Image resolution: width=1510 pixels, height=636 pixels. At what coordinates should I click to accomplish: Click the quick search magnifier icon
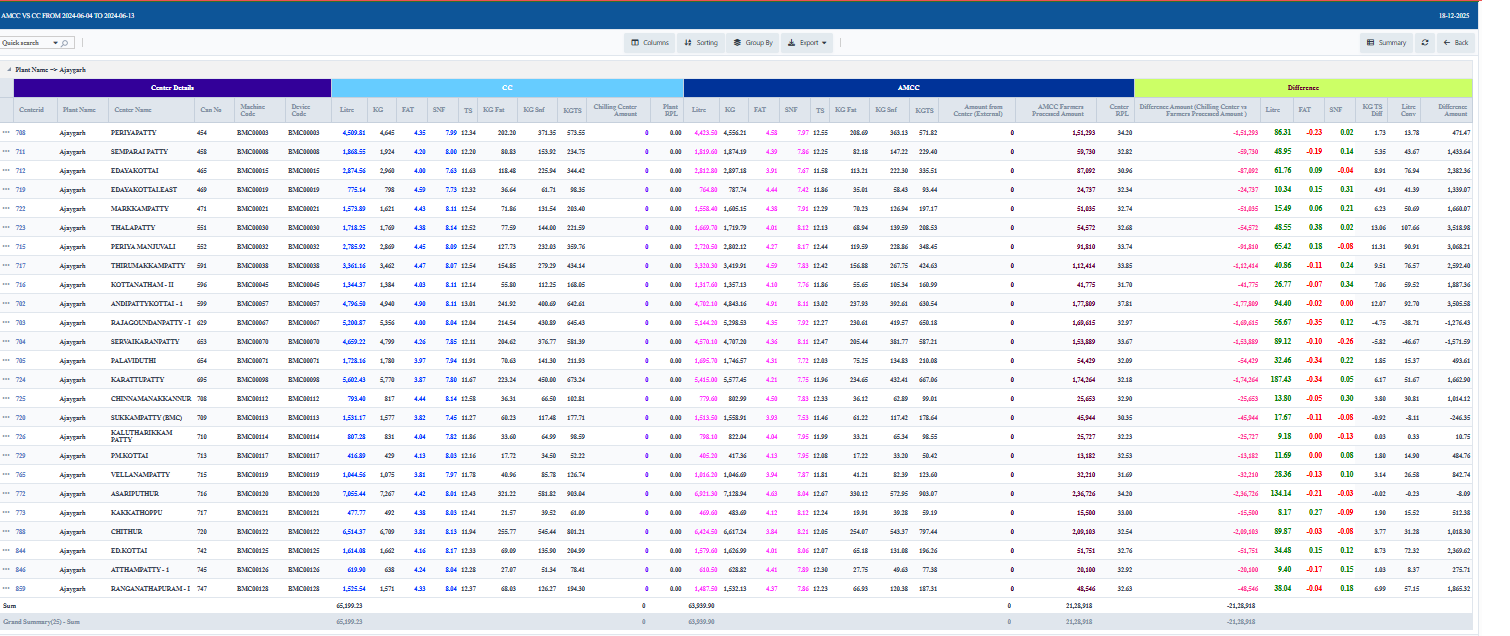click(x=65, y=43)
